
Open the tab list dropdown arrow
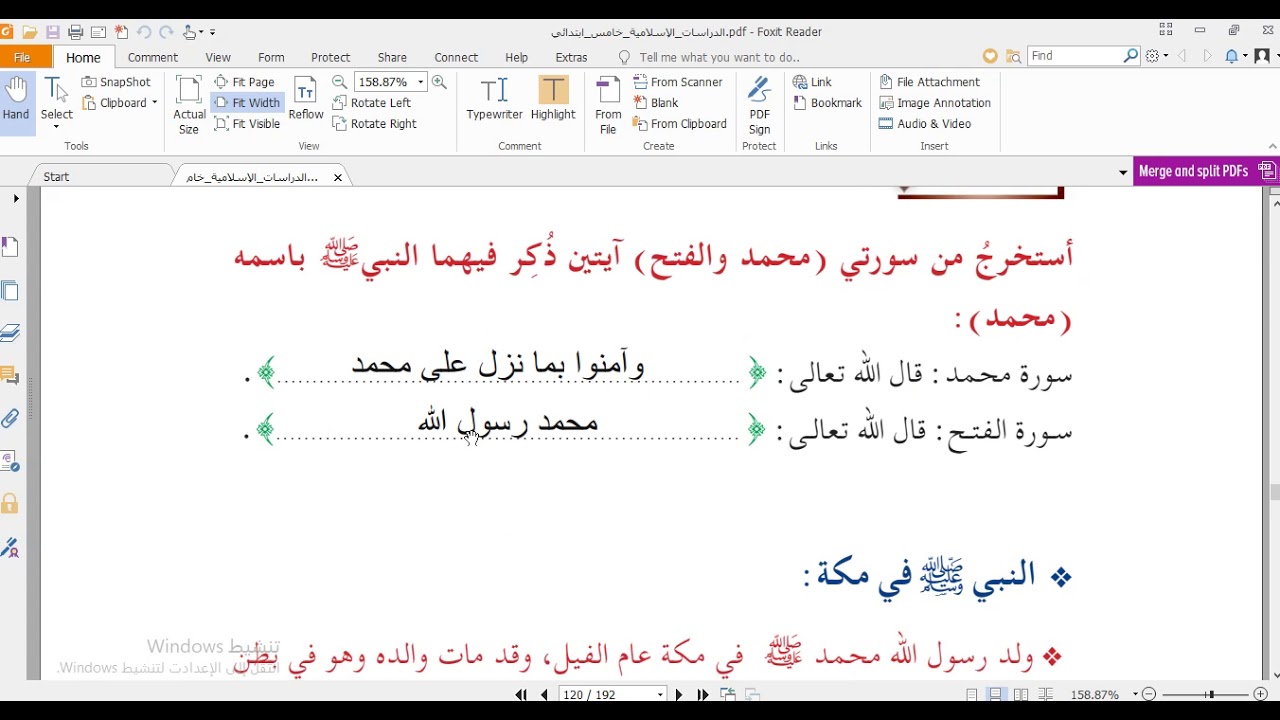coord(1123,173)
